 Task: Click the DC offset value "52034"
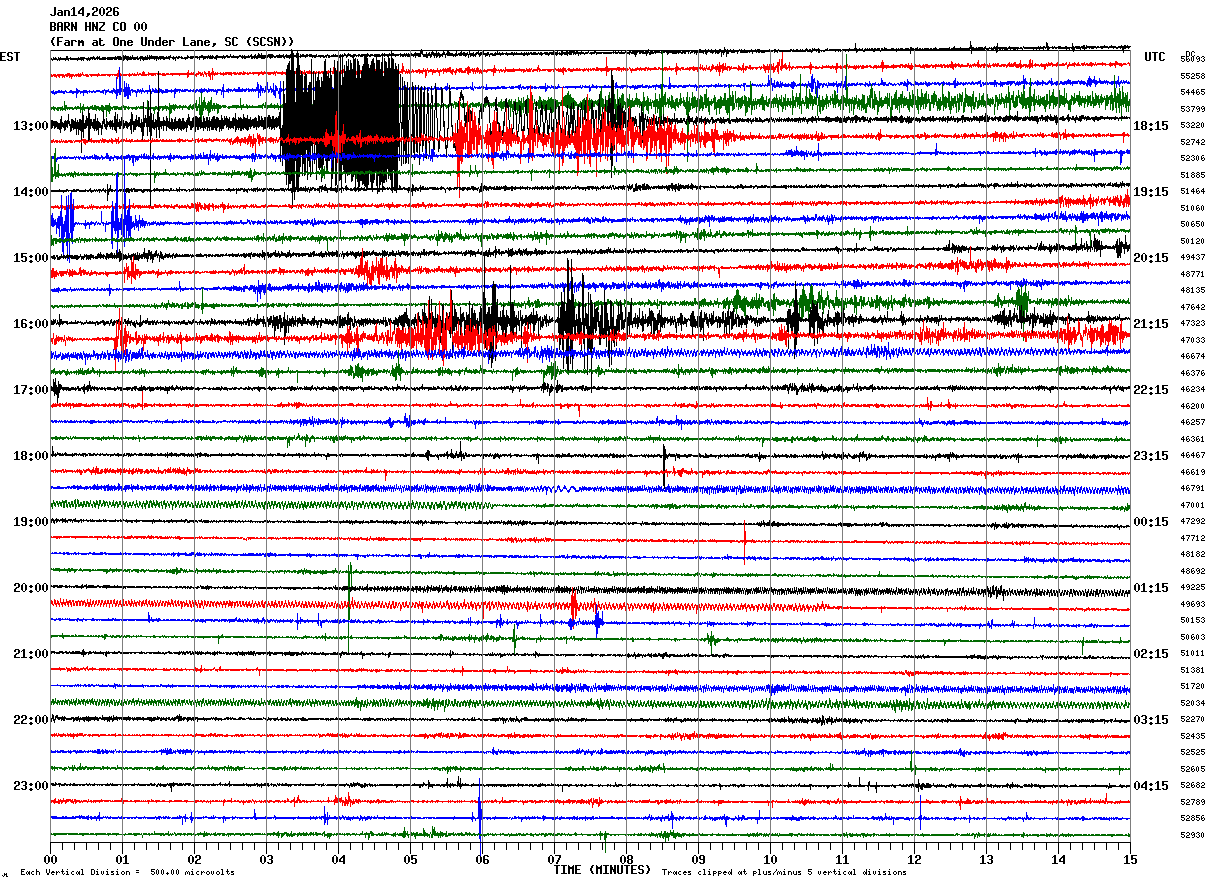point(1192,703)
